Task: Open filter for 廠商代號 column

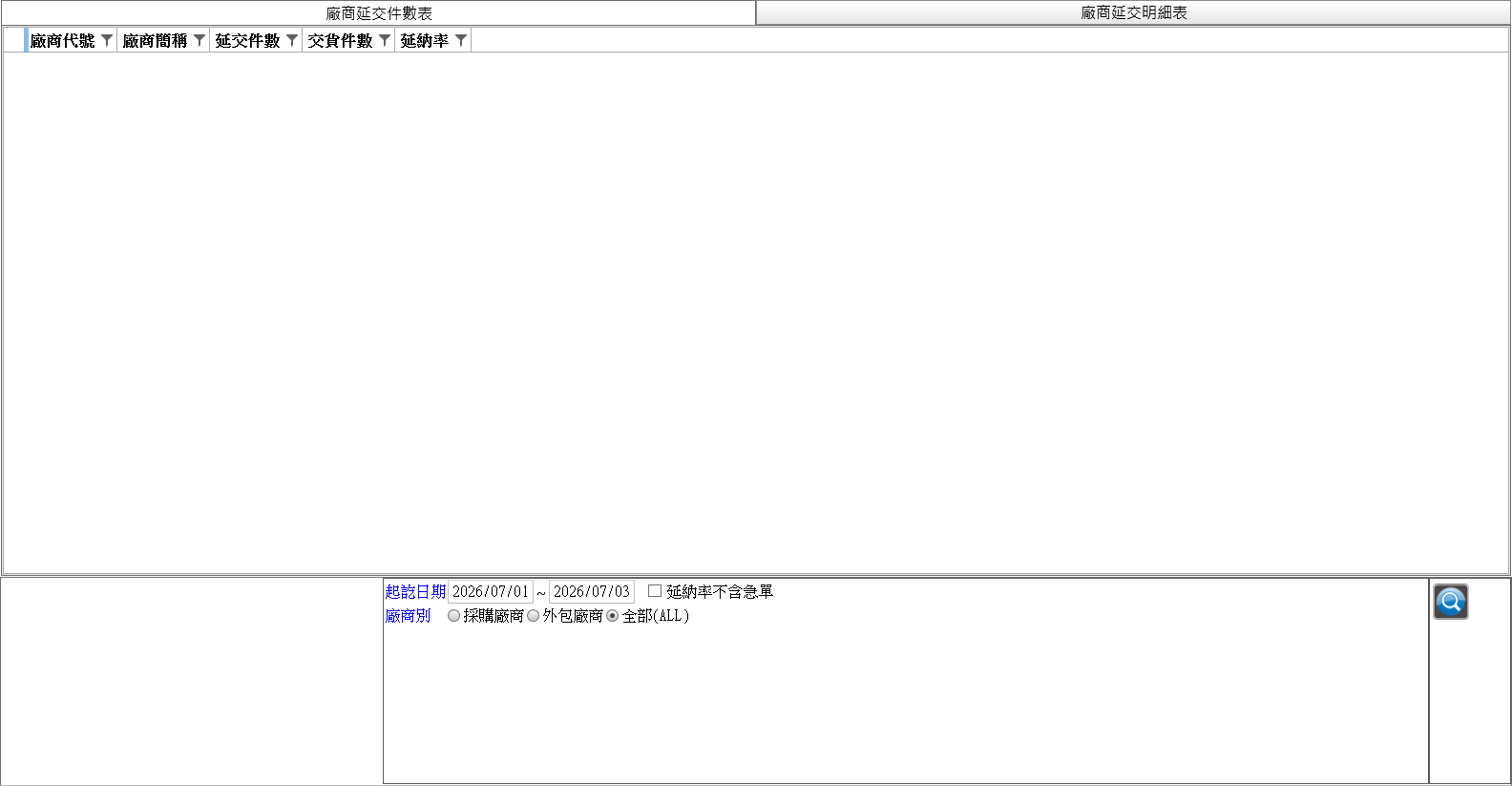Action: pos(107,40)
